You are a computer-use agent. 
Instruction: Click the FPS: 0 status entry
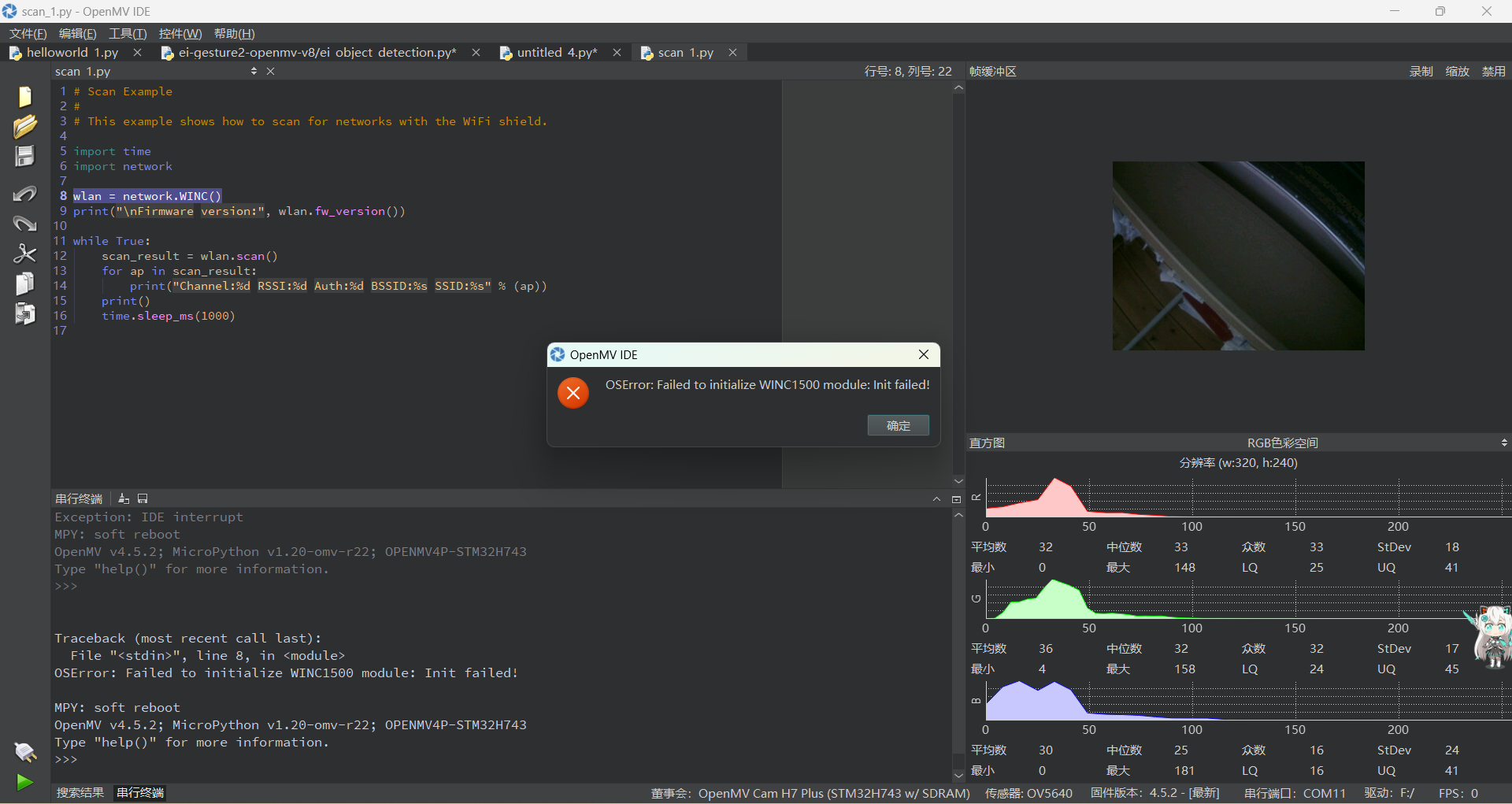pyautogui.click(x=1458, y=793)
